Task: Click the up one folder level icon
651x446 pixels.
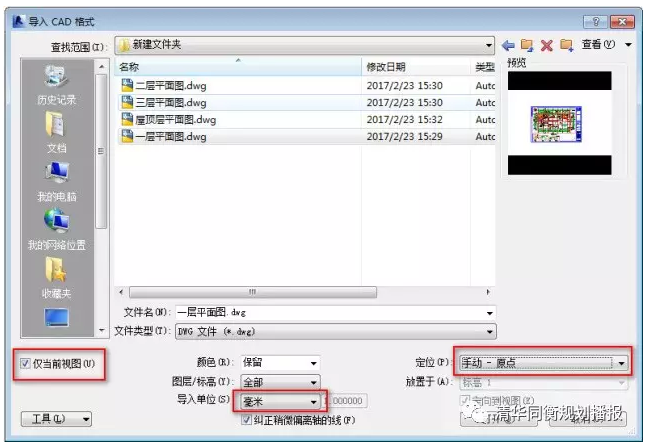Action: pyautogui.click(x=527, y=45)
